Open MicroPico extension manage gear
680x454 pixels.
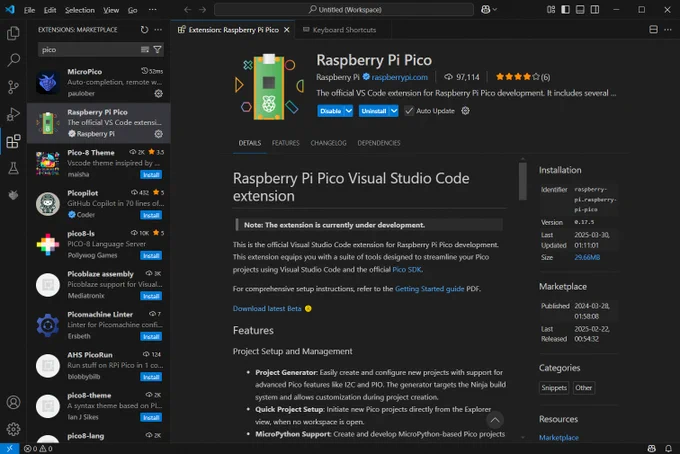pyautogui.click(x=159, y=94)
